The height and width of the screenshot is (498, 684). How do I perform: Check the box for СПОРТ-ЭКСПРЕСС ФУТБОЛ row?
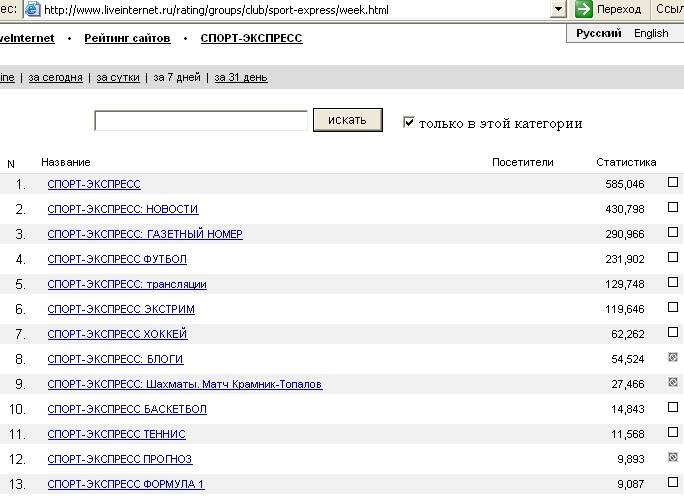pyautogui.click(x=673, y=257)
